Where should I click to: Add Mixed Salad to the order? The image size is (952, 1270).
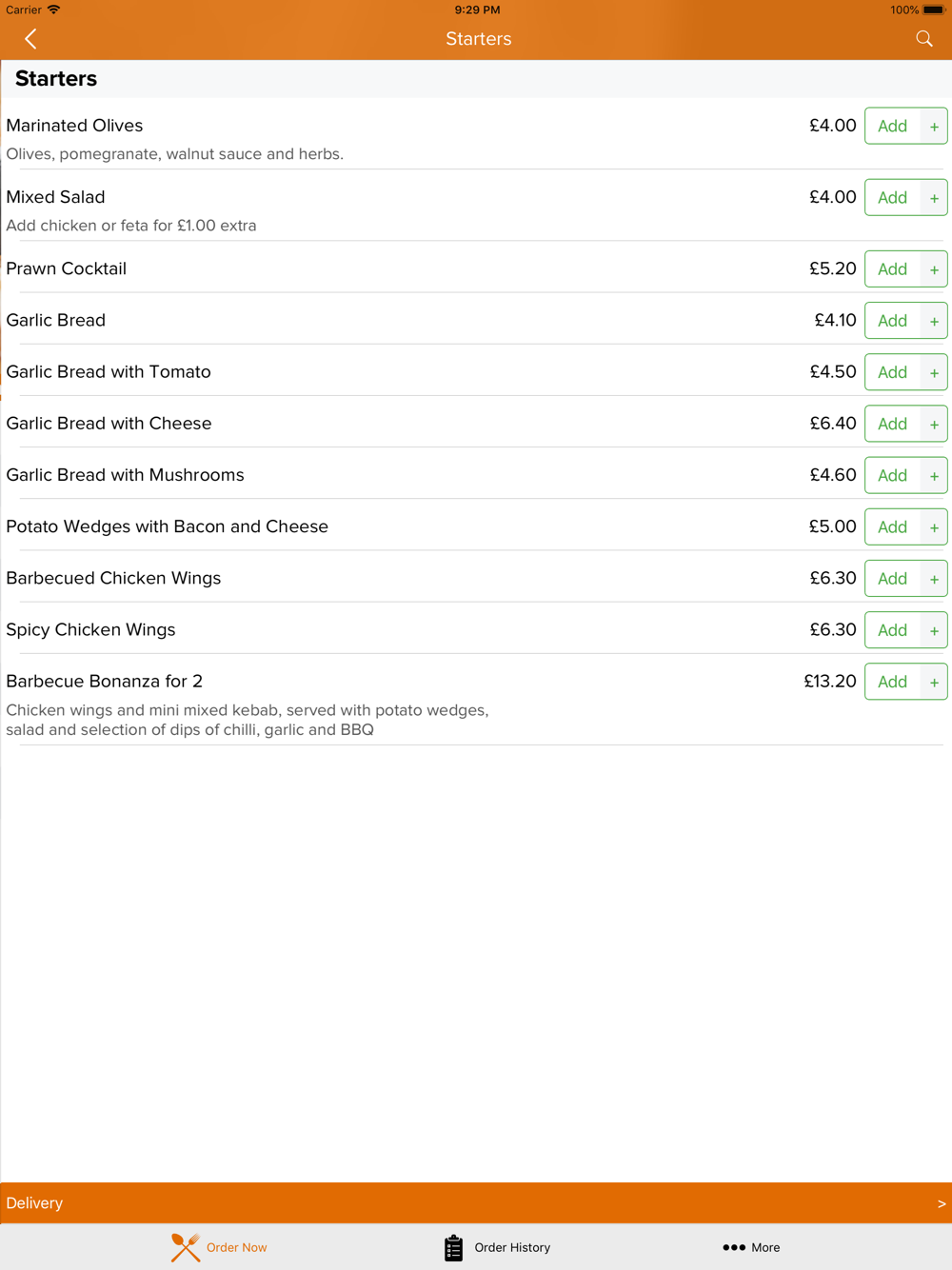tap(892, 198)
